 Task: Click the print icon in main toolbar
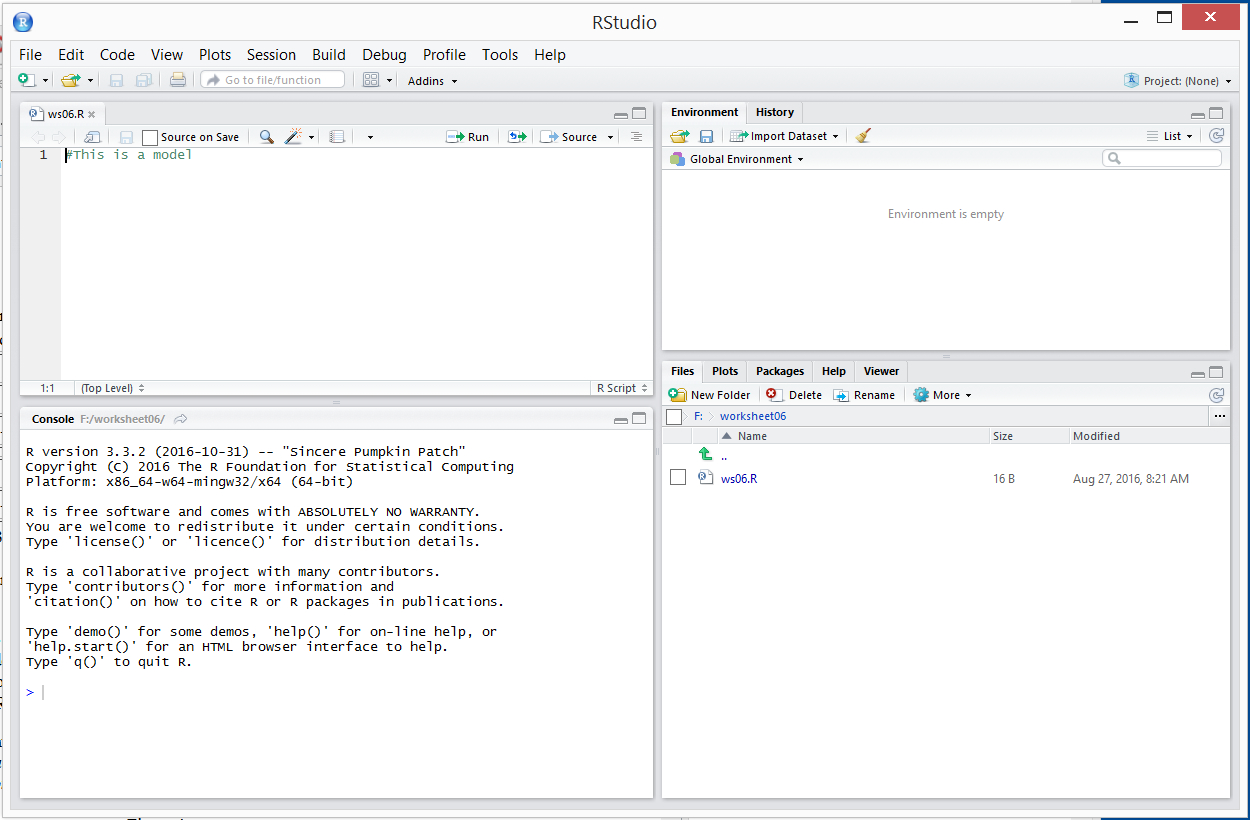177,80
